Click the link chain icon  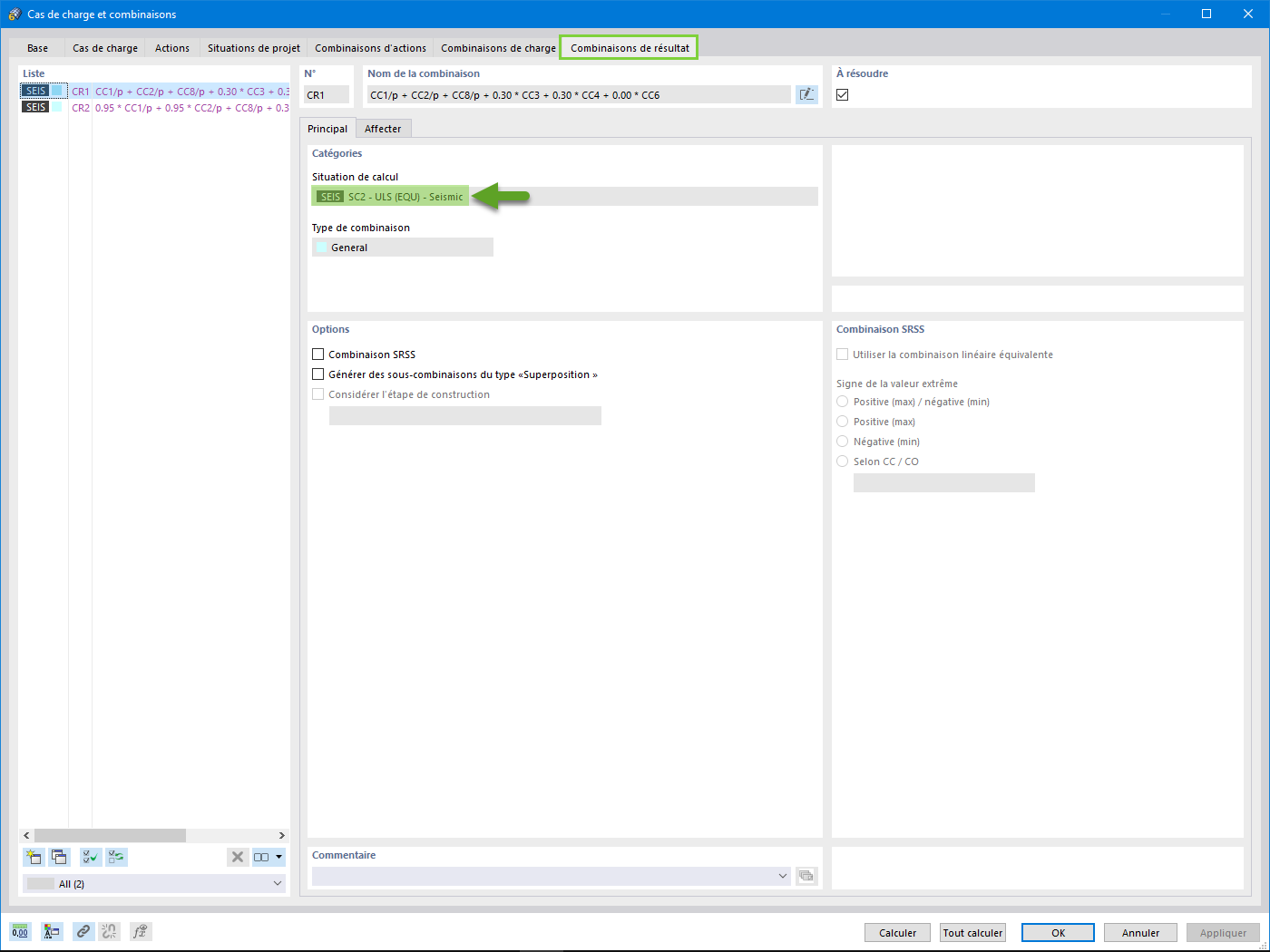[x=83, y=931]
